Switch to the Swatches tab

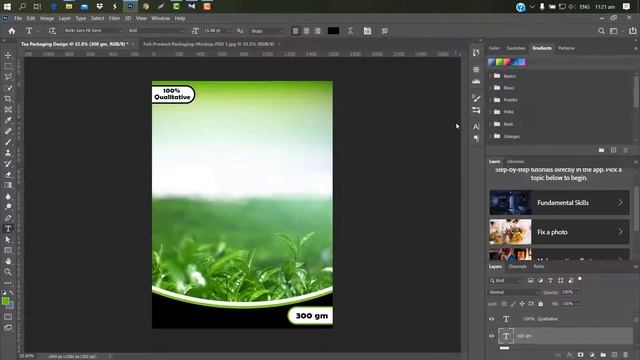(x=516, y=48)
